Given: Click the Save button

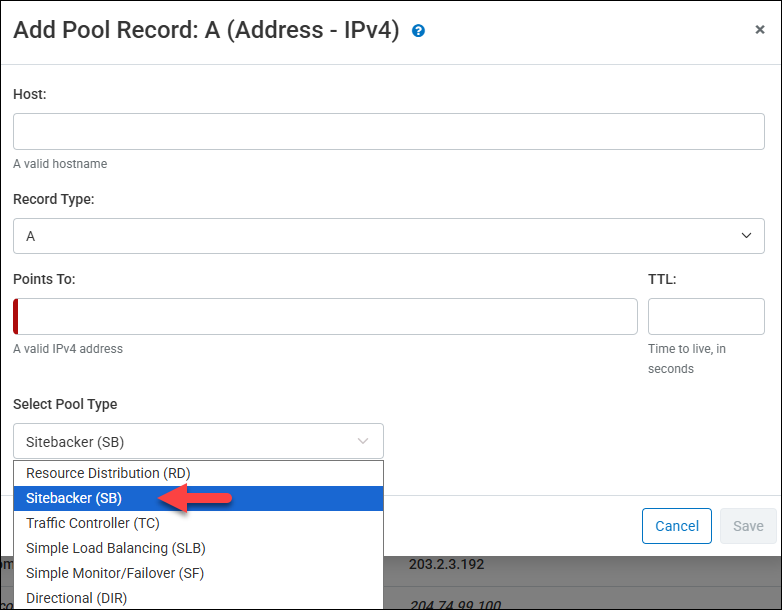Looking at the screenshot, I should [x=747, y=526].
